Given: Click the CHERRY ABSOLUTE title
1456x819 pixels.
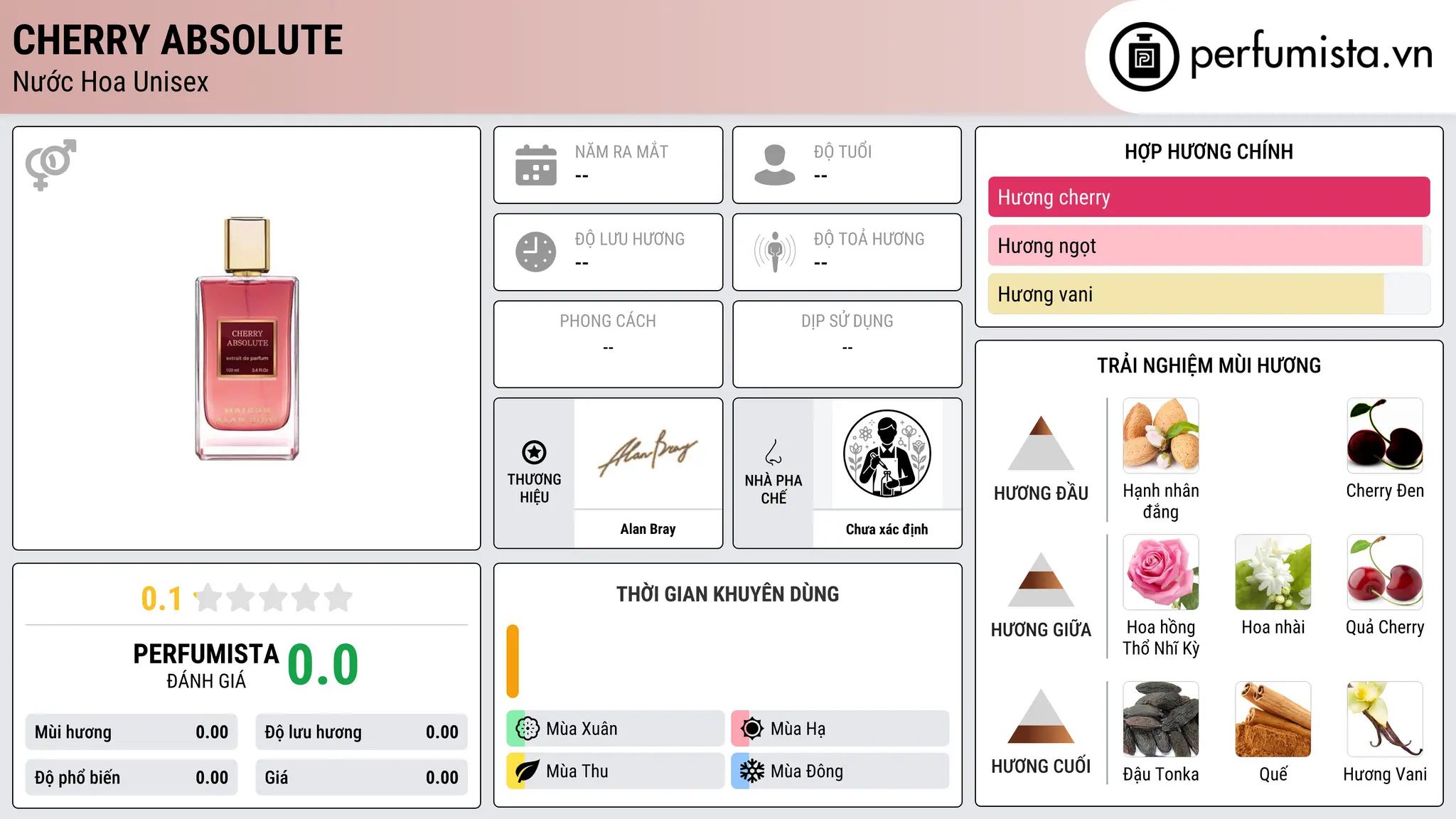Looking at the screenshot, I should [178, 40].
